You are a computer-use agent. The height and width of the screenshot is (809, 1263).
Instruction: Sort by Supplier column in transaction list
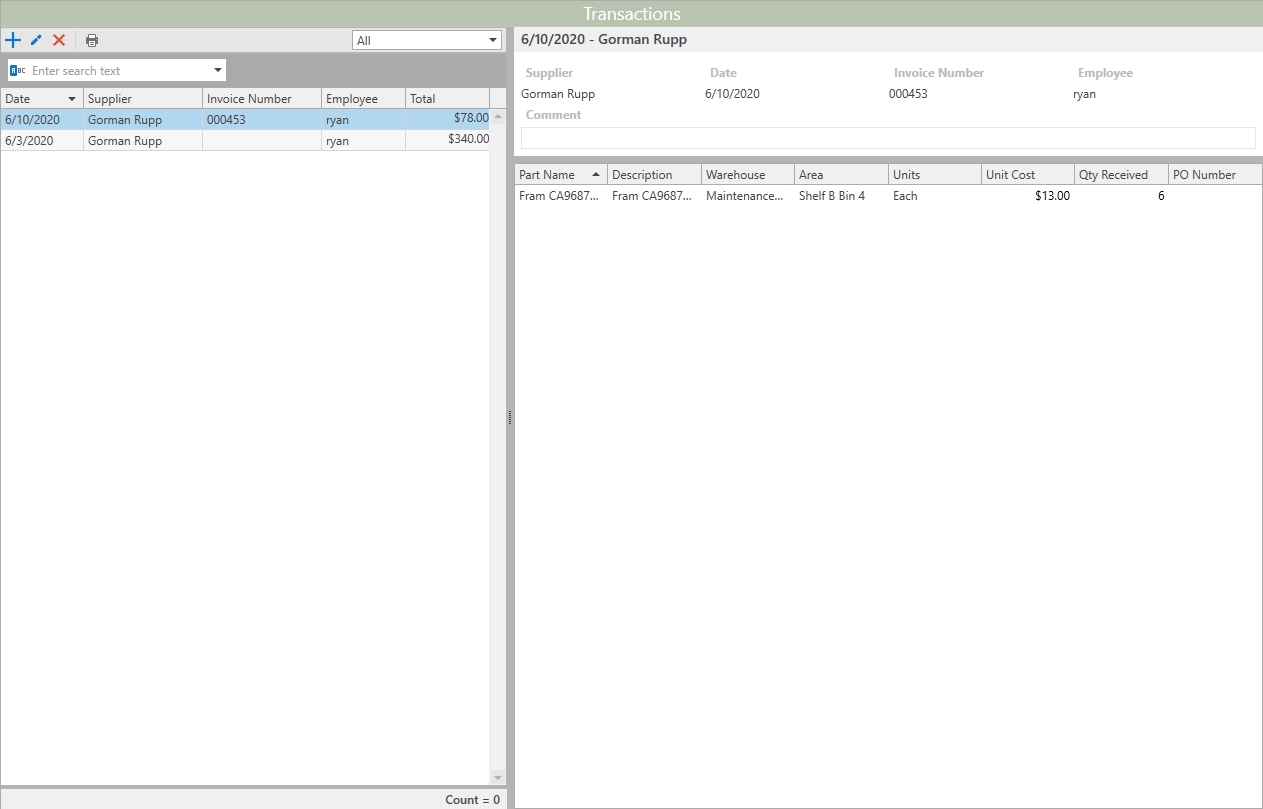point(143,99)
